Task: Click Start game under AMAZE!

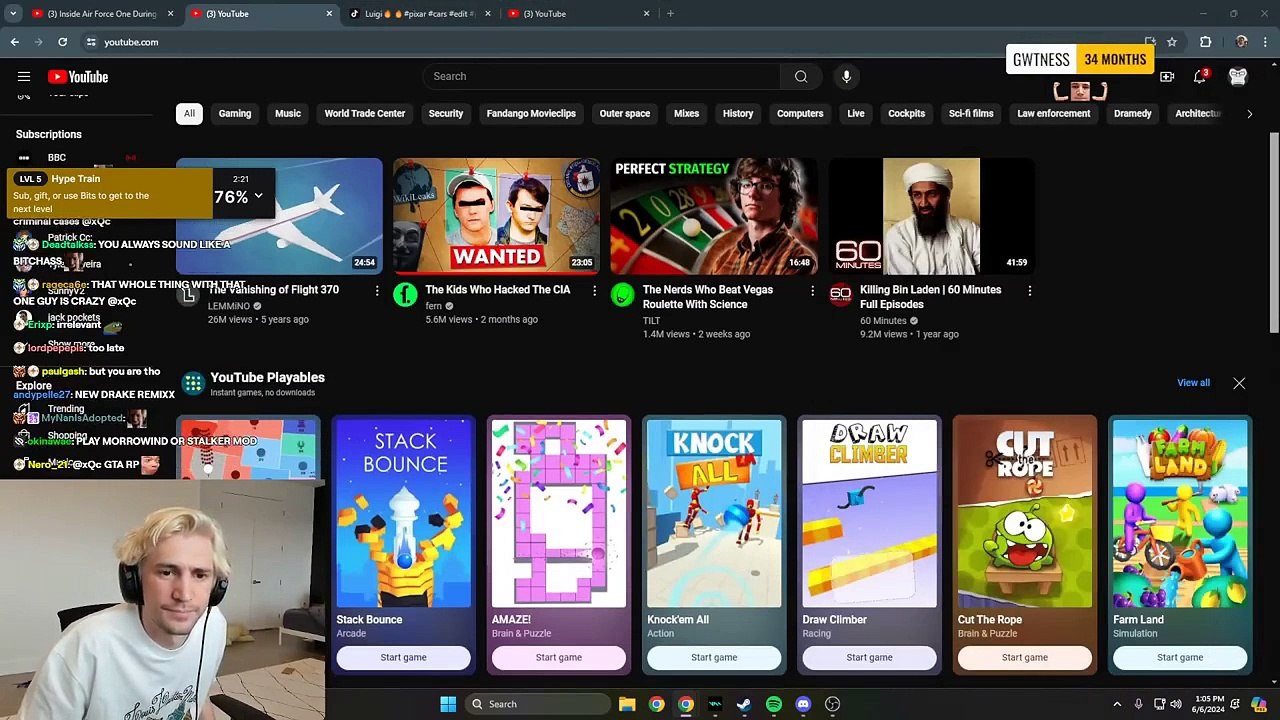Action: point(559,658)
